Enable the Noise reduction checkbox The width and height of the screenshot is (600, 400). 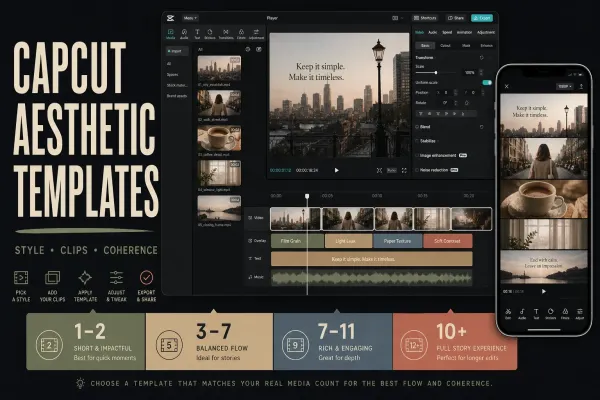417,170
